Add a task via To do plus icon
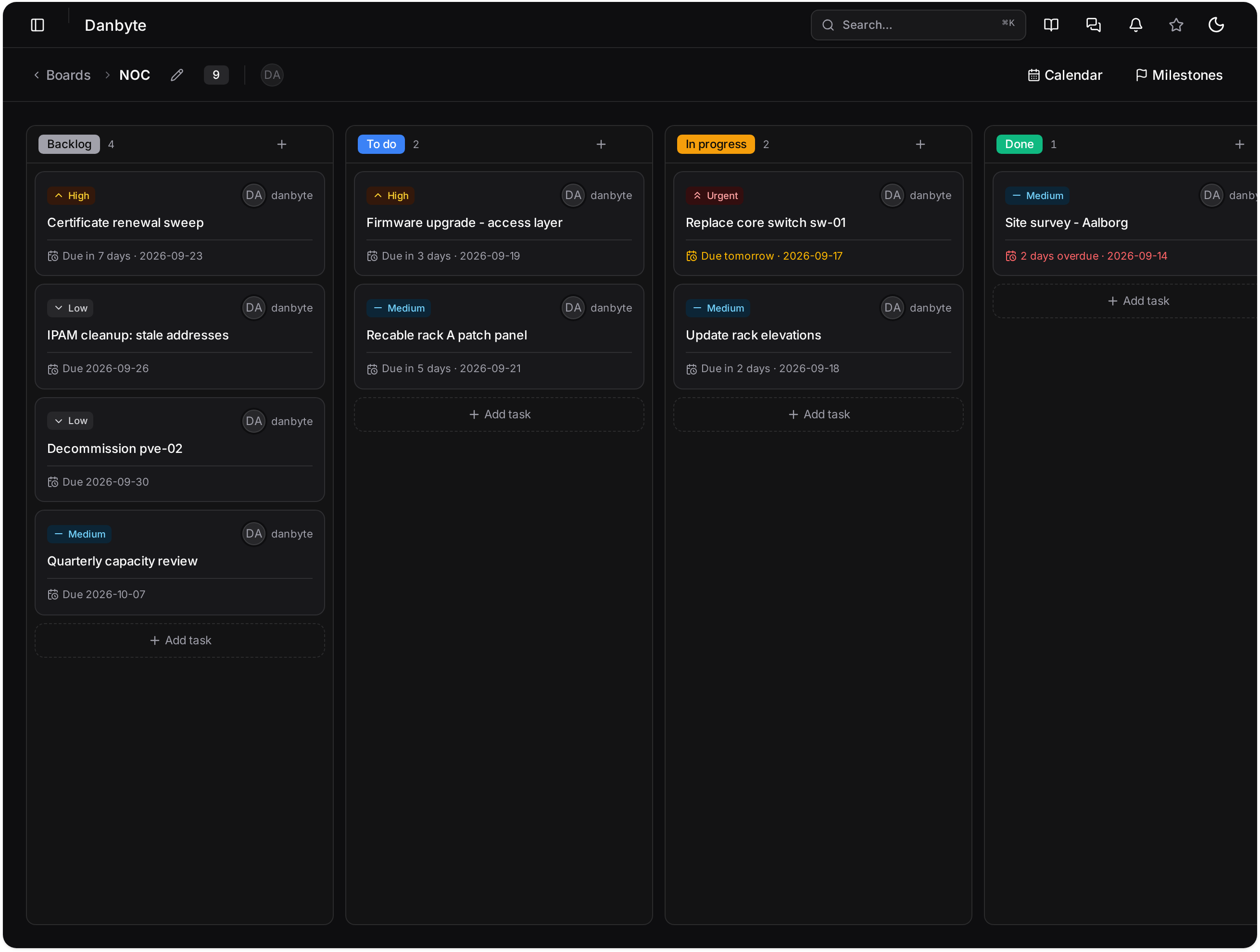 click(601, 145)
